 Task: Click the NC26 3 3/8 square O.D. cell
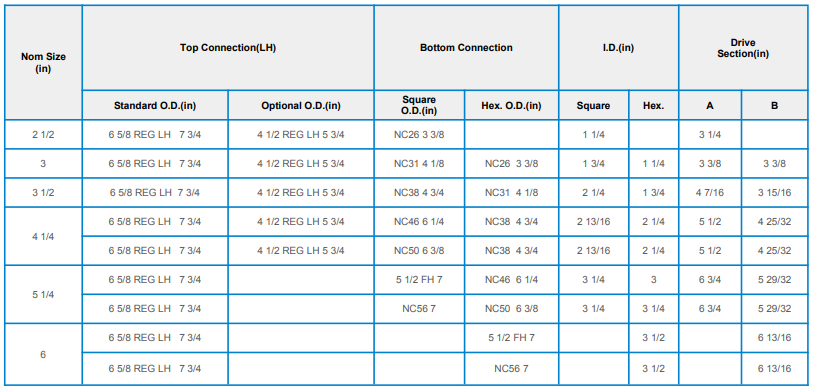click(x=419, y=134)
